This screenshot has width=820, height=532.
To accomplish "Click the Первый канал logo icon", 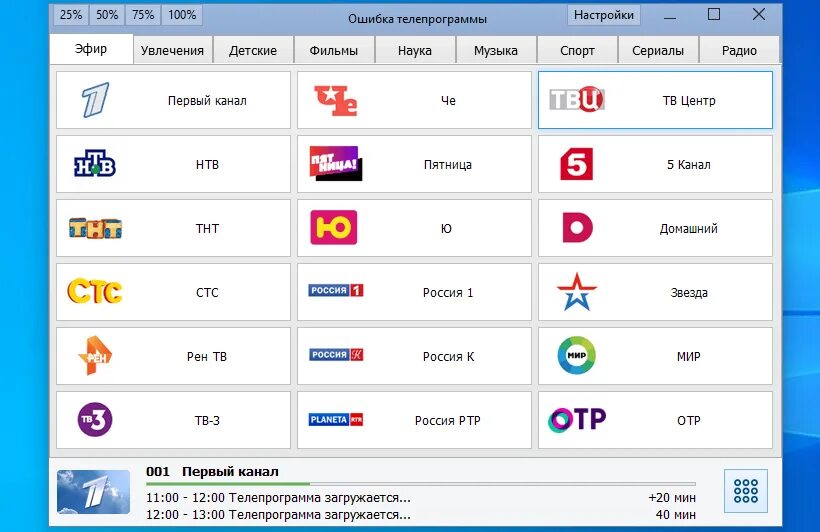I will point(95,100).
